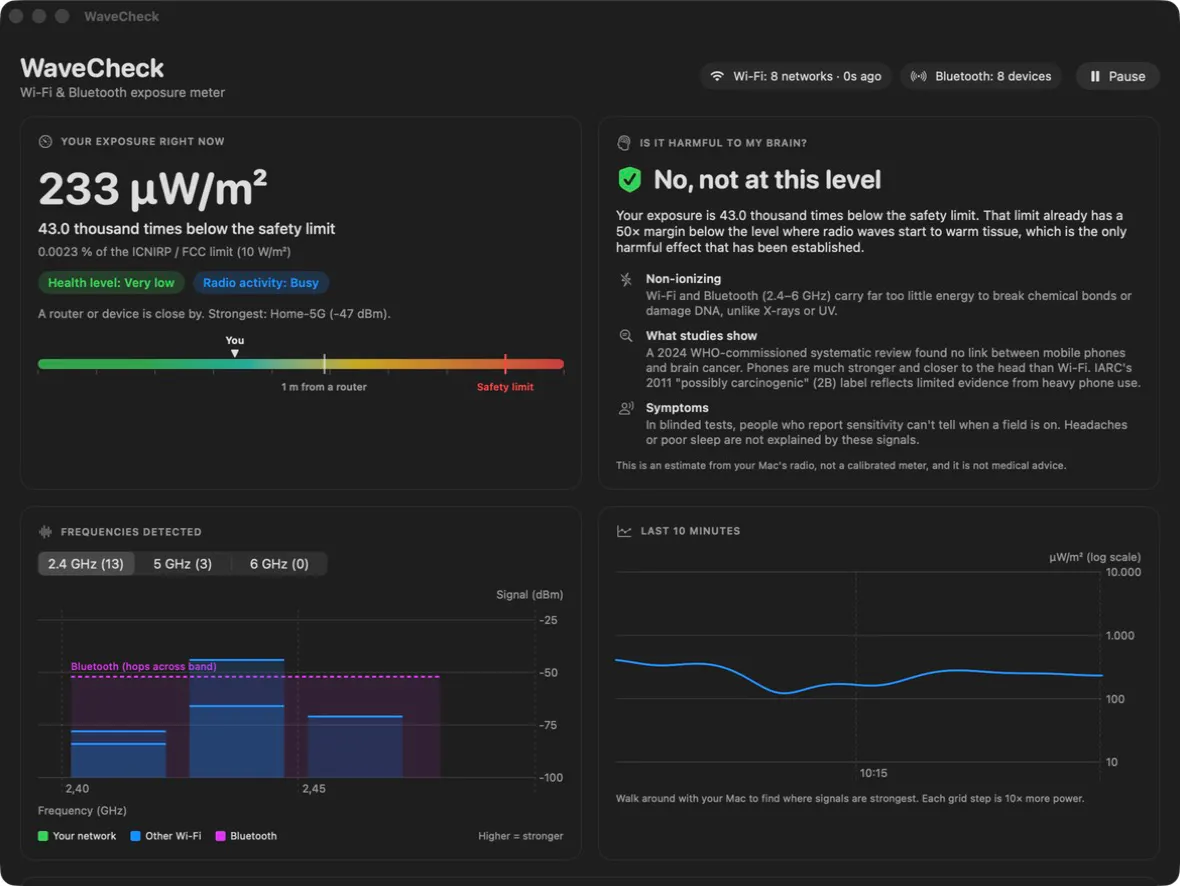The image size is (1180, 886).
Task: Click the "0.0023 % of the ICNIRP / FCC limit" text
Action: pyautogui.click(x=165, y=251)
